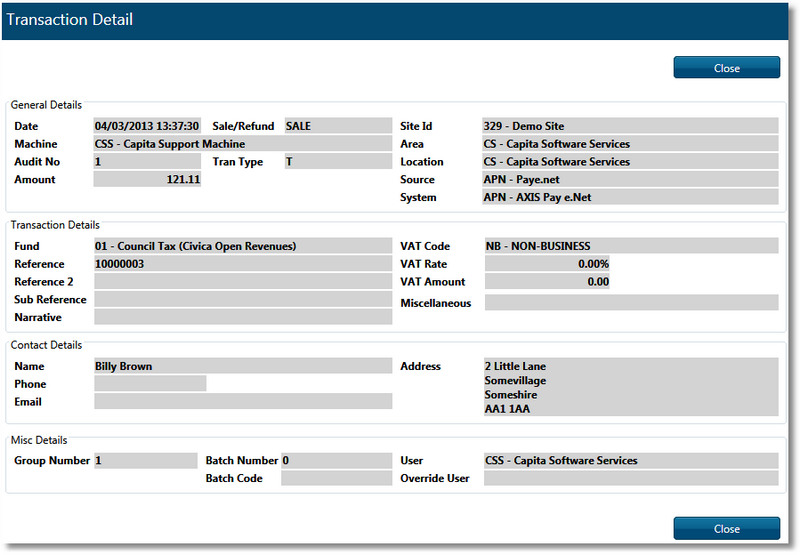This screenshot has width=800, height=555.
Task: Click the Machine field
Action: pos(242,144)
